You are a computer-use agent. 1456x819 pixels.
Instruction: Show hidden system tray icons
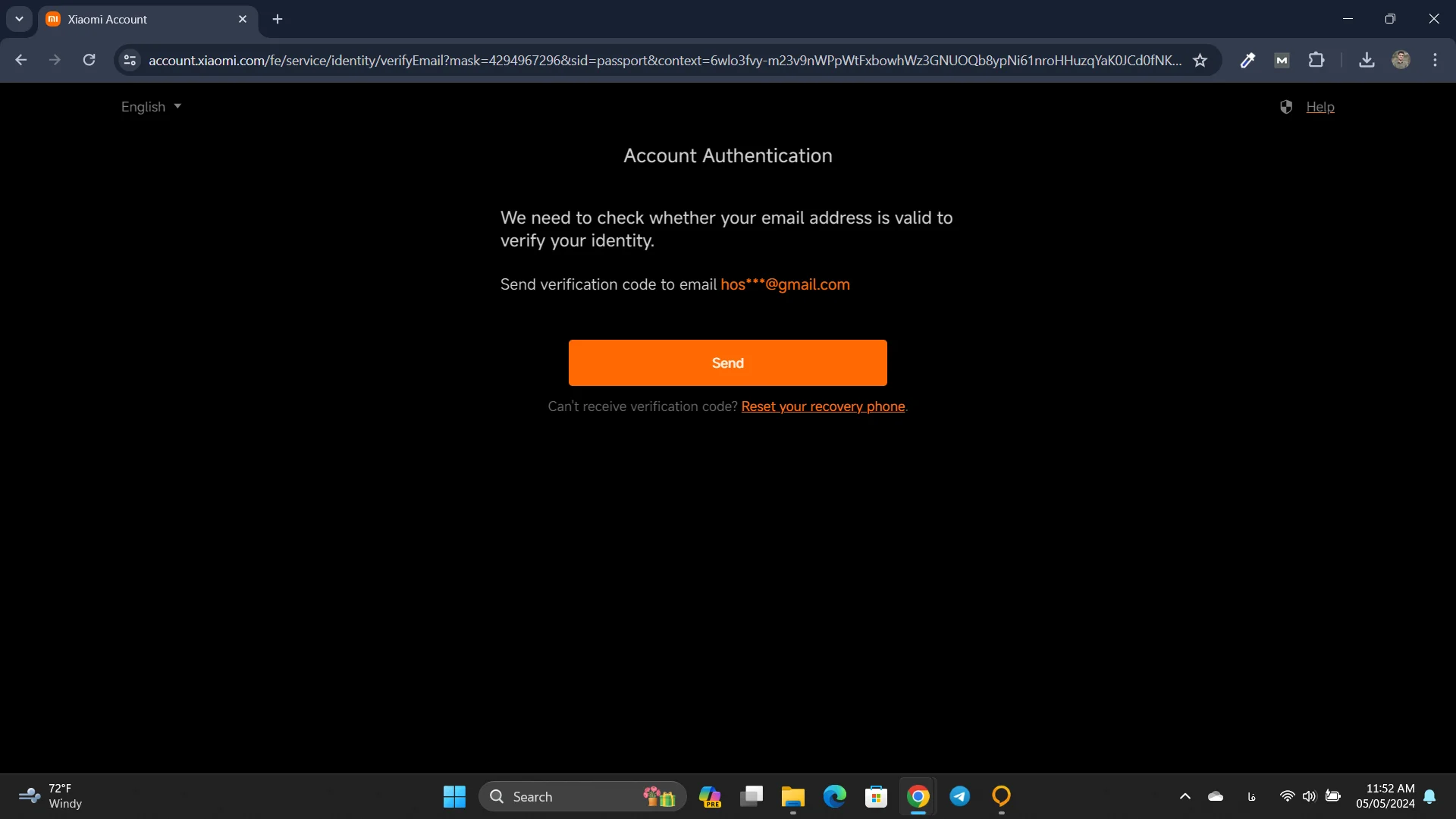pos(1185,796)
